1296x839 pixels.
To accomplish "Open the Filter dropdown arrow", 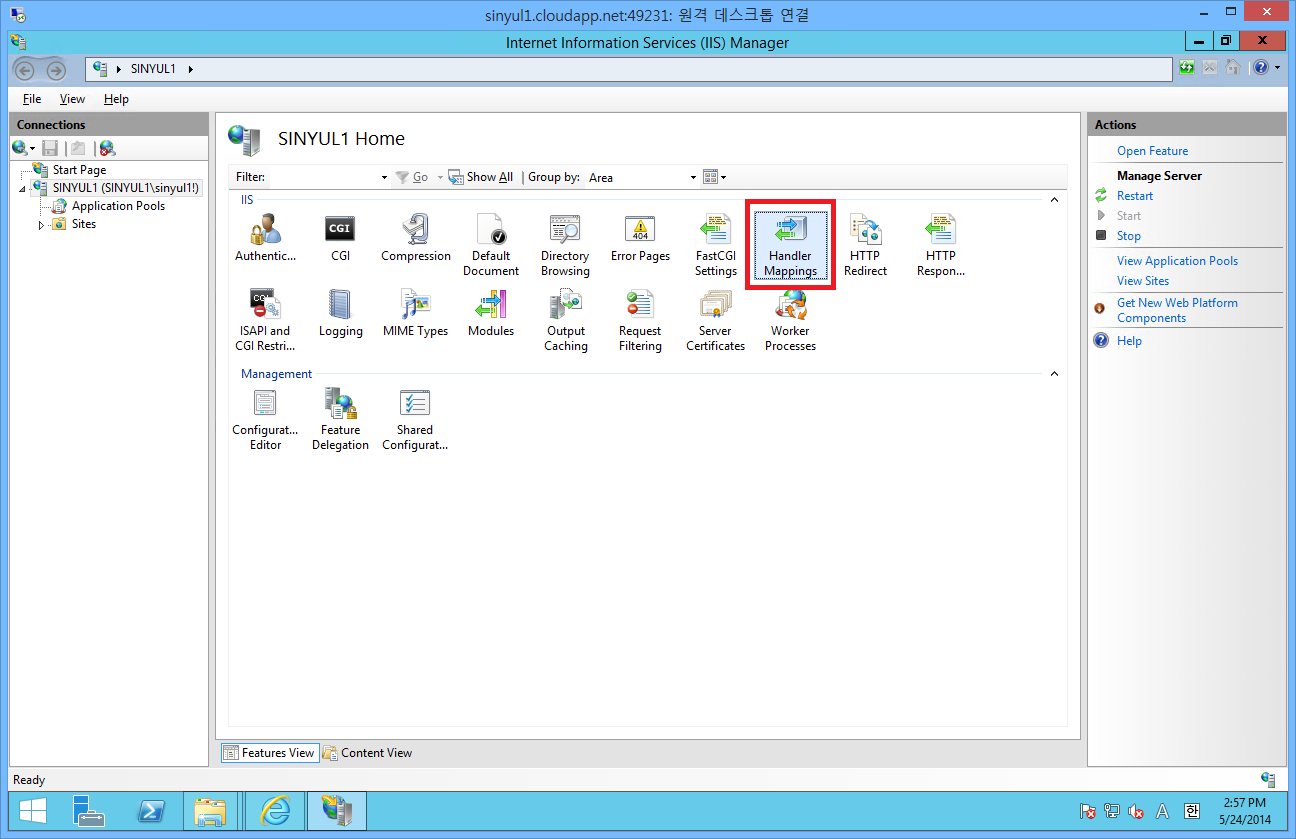I will 384,178.
